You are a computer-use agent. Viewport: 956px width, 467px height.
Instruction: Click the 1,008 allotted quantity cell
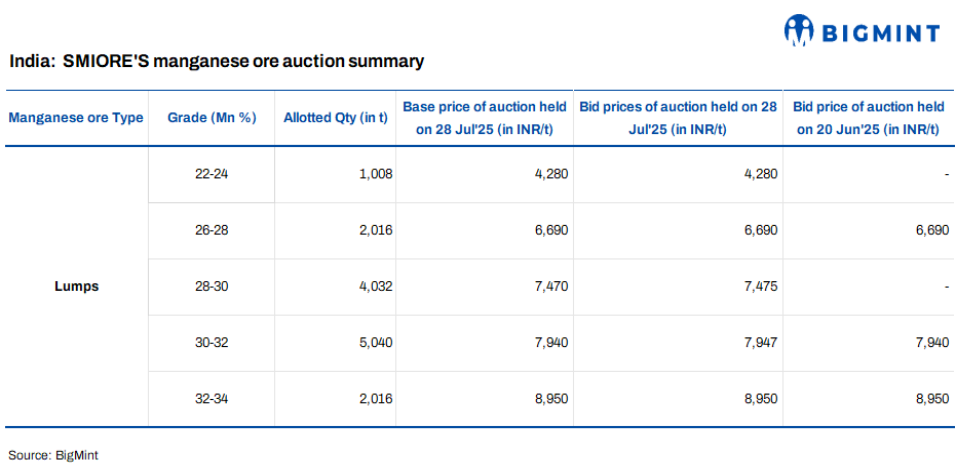376,174
